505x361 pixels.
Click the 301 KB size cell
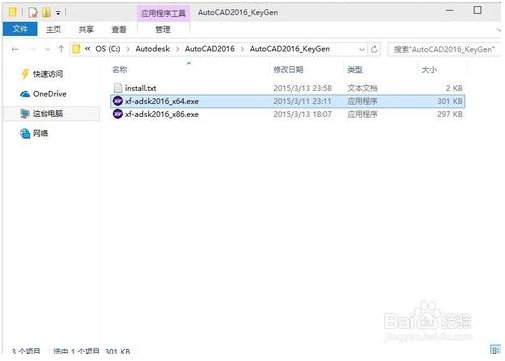coord(450,101)
